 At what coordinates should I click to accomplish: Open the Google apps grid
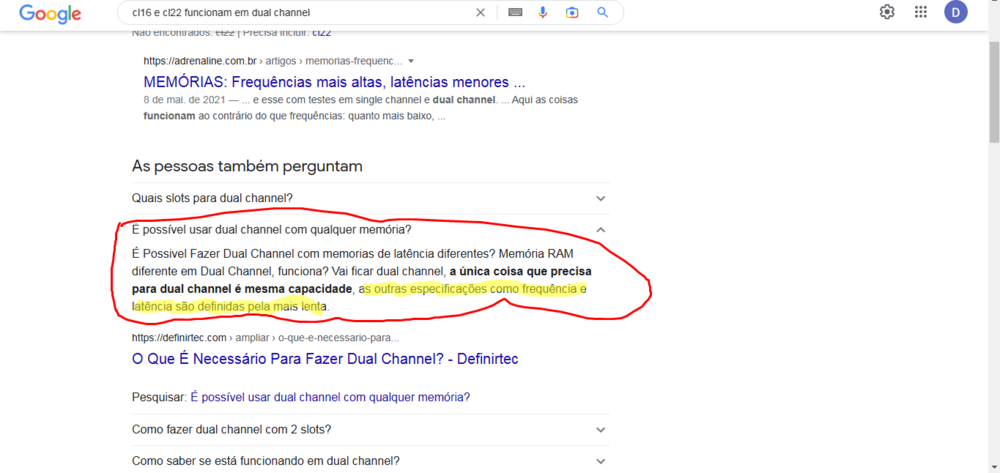click(x=921, y=12)
